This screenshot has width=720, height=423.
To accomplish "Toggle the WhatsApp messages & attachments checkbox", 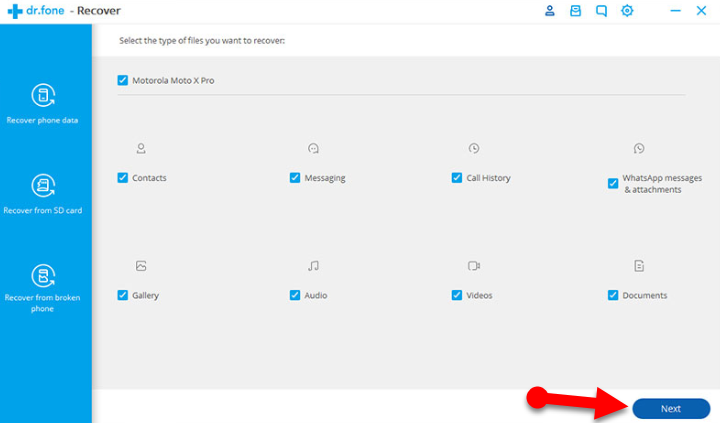I will (x=613, y=184).
